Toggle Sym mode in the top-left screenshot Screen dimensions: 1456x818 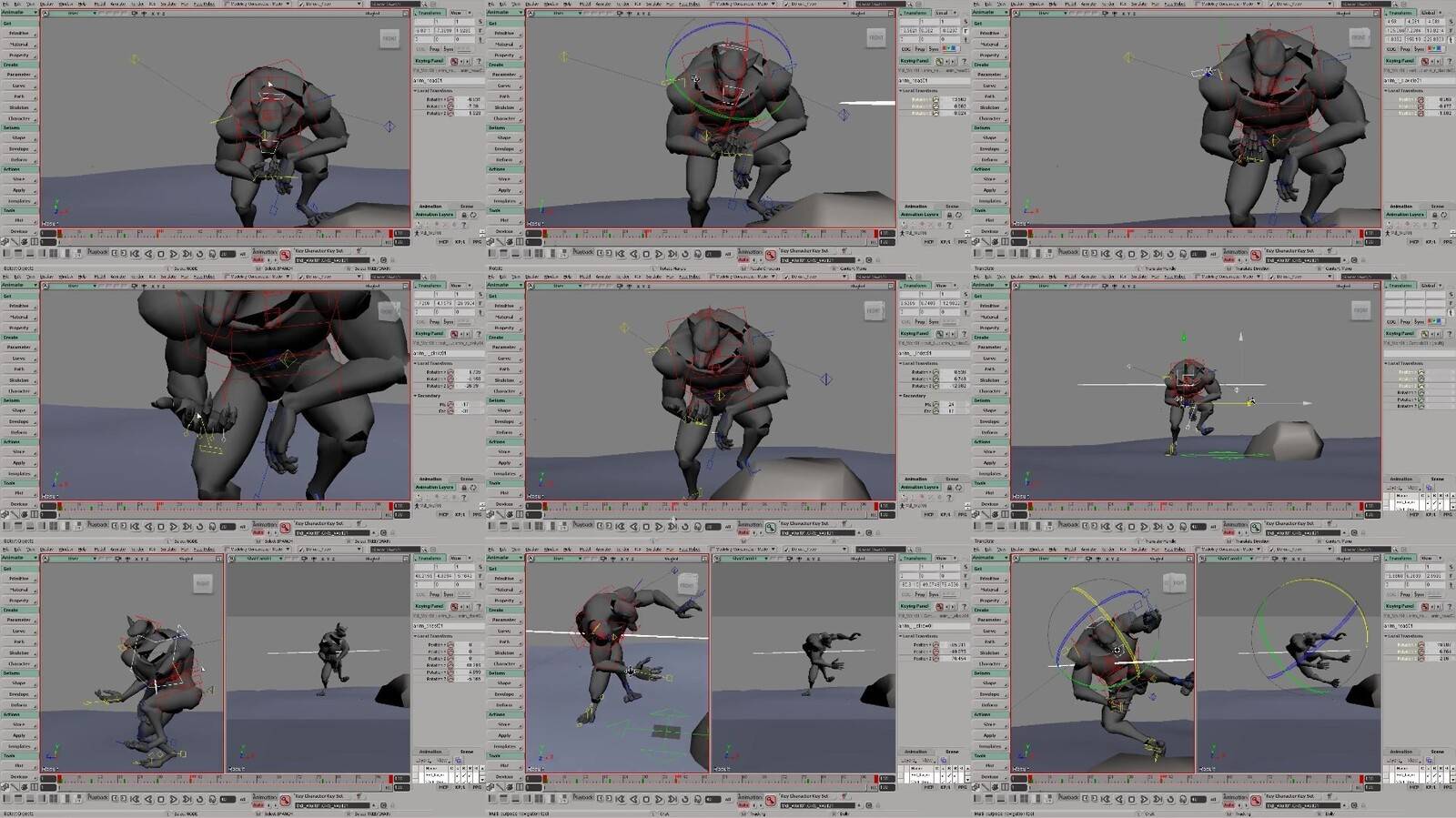449,49
